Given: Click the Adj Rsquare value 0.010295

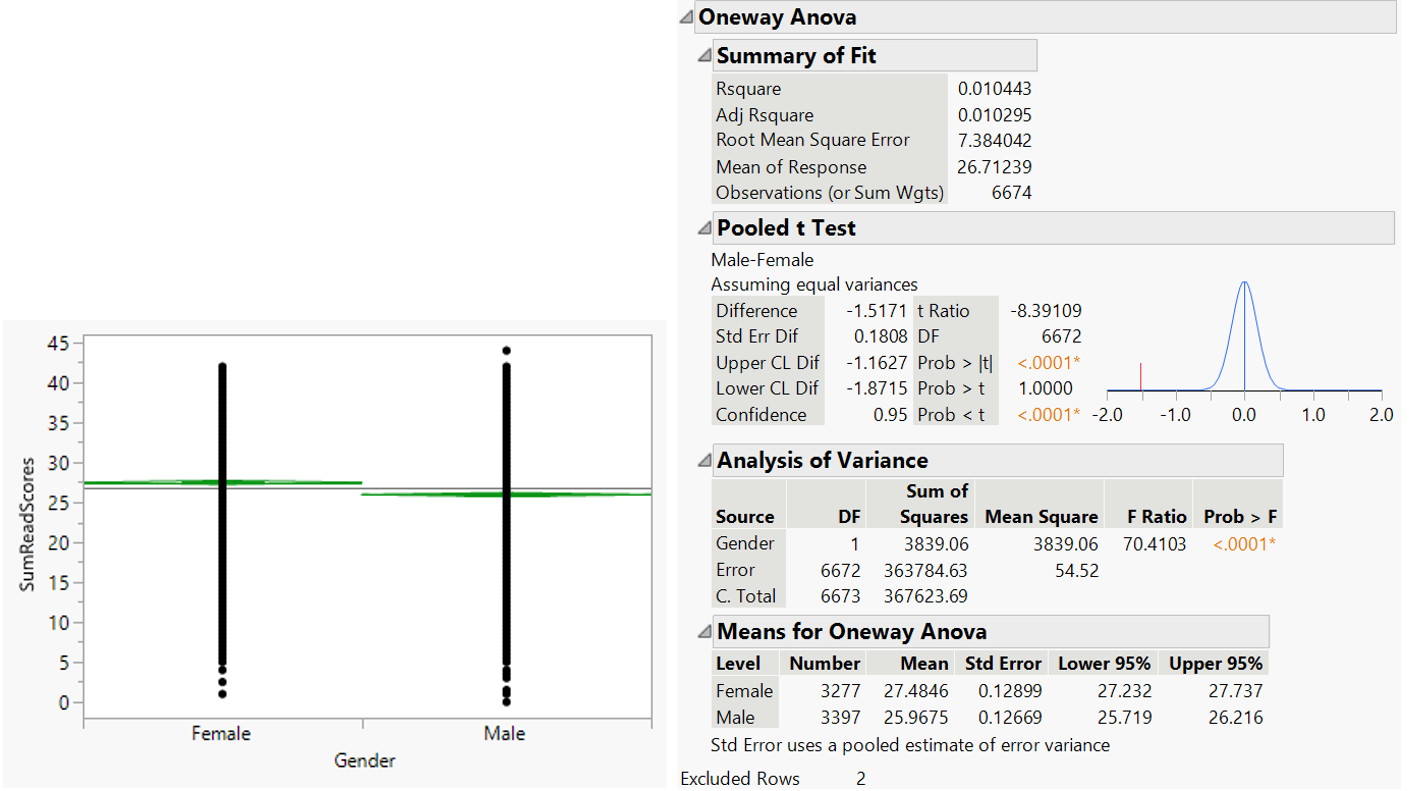Looking at the screenshot, I should click(x=994, y=115).
